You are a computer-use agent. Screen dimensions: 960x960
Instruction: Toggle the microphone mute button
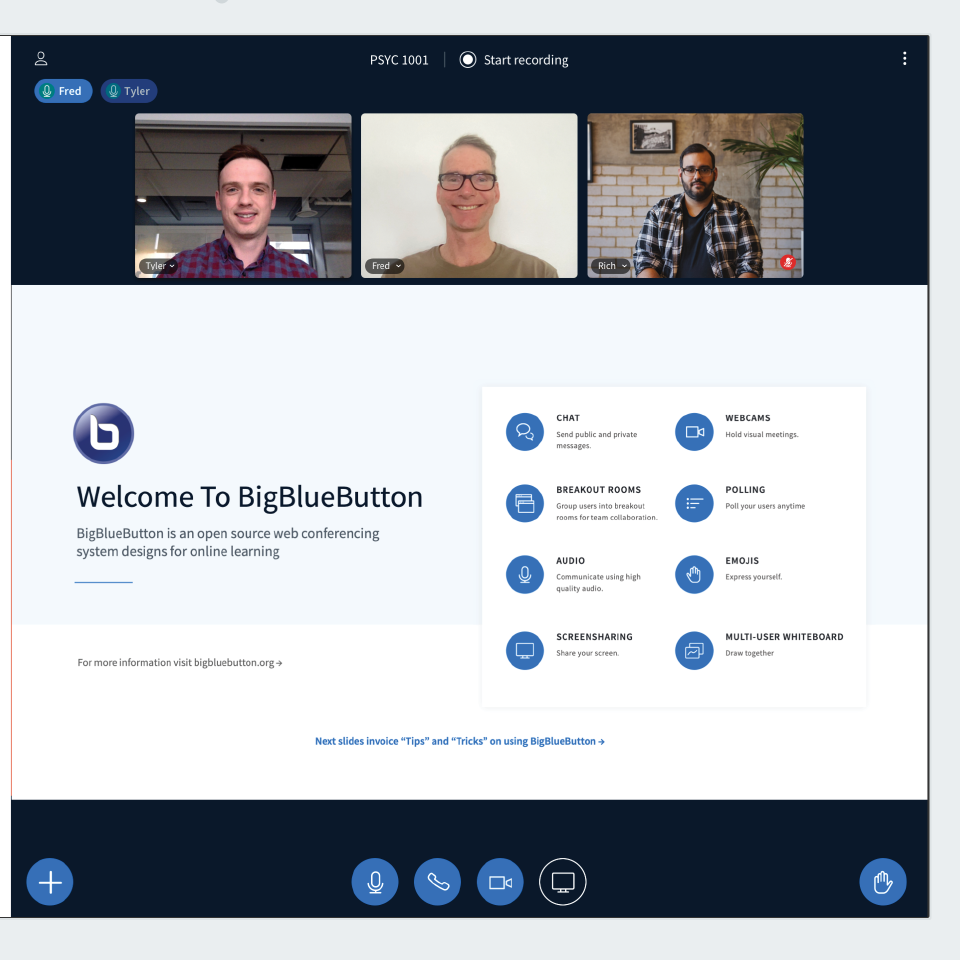point(375,882)
